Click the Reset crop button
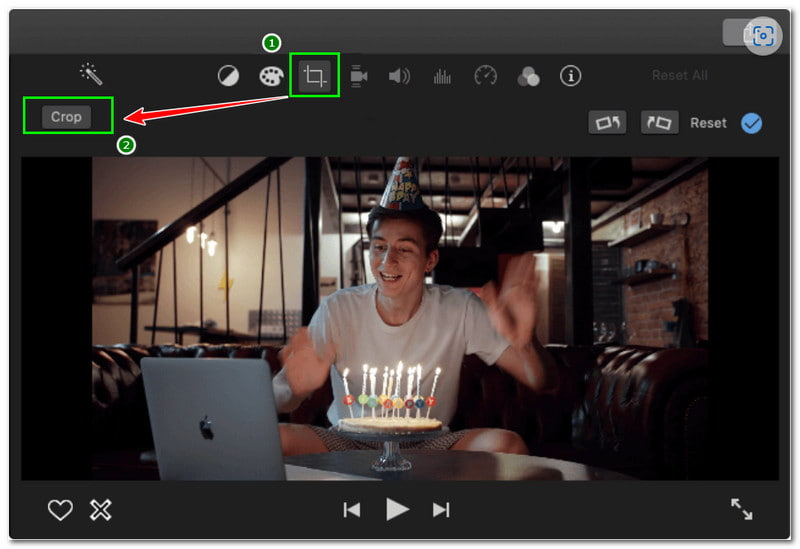Image resolution: width=800 pixels, height=549 pixels. coord(708,123)
